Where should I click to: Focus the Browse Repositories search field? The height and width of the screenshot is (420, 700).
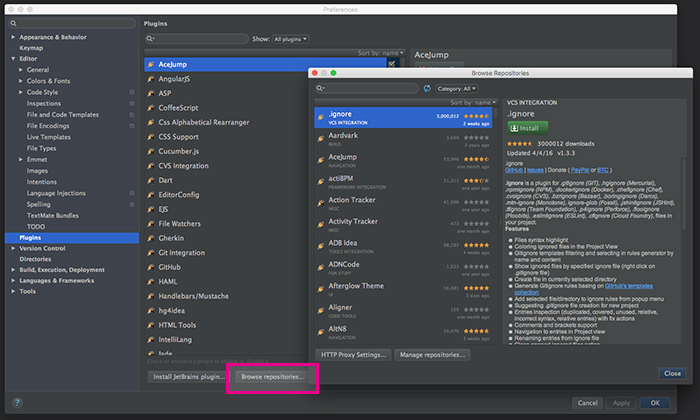[x=367, y=88]
